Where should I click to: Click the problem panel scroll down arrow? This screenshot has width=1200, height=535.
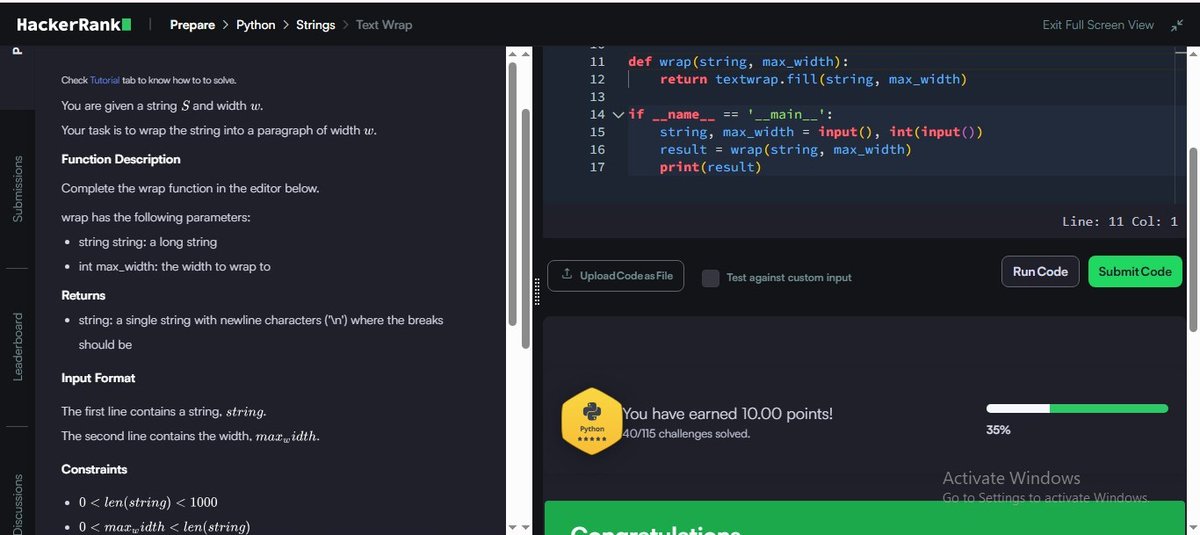coord(513,526)
